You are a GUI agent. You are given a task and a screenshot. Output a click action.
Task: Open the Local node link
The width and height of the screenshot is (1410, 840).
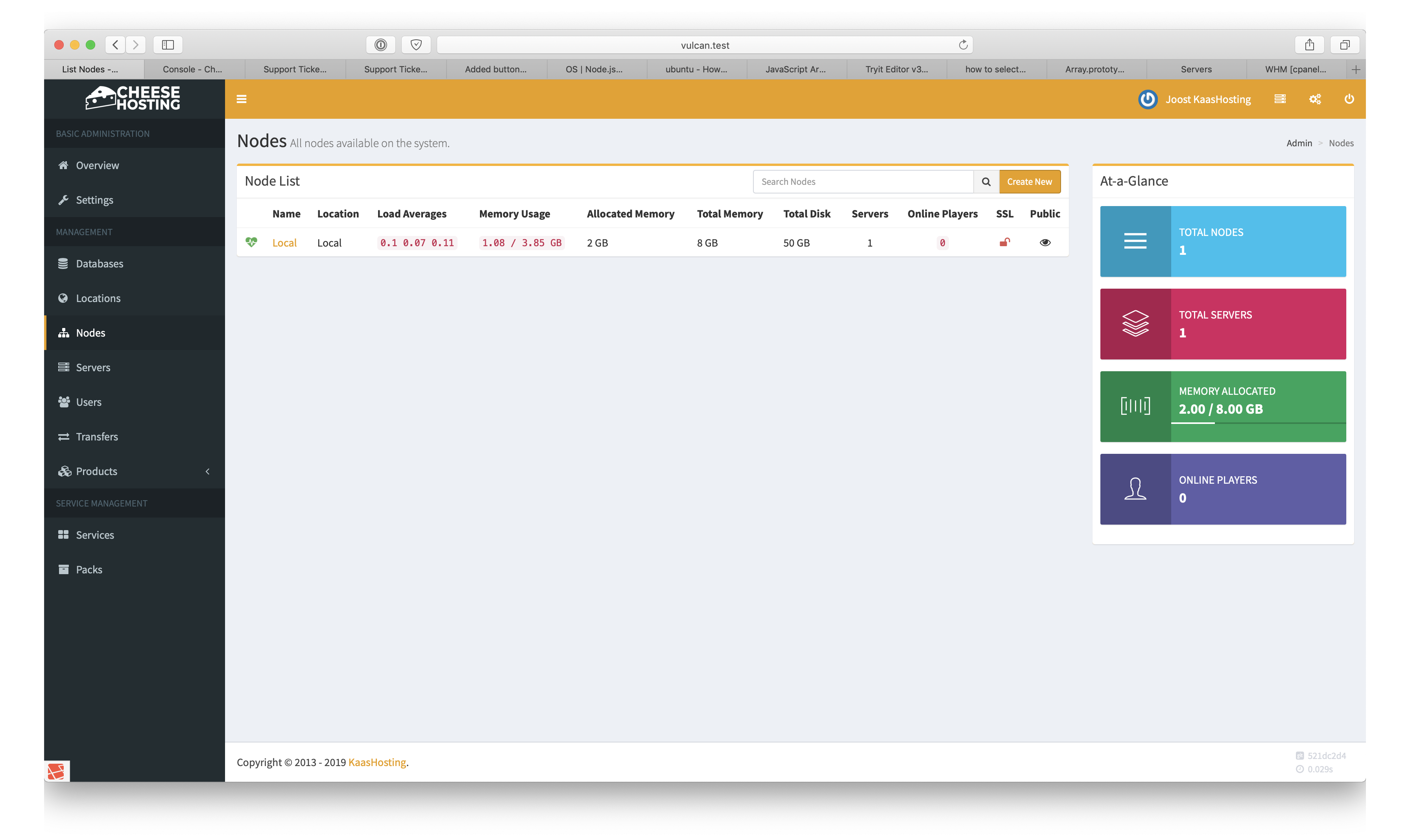[x=284, y=243]
